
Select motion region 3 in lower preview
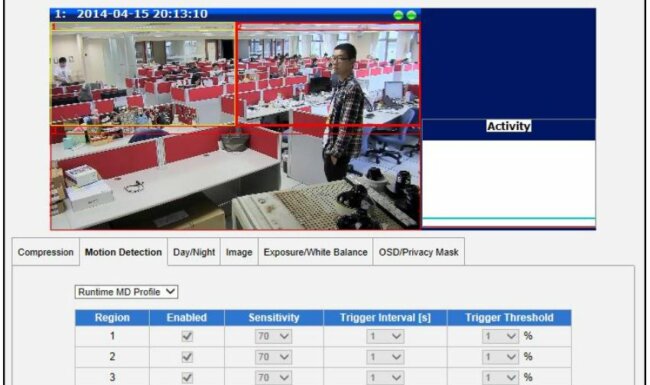click(235, 178)
